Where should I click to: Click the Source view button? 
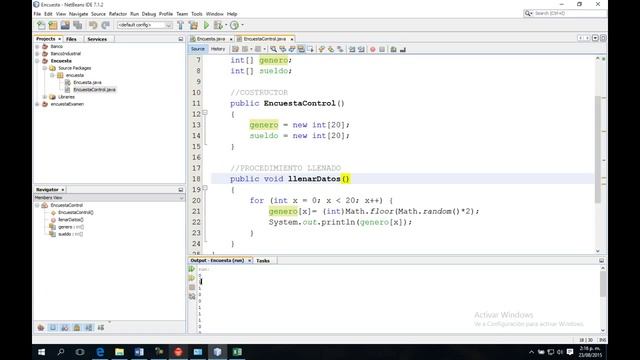[198, 49]
